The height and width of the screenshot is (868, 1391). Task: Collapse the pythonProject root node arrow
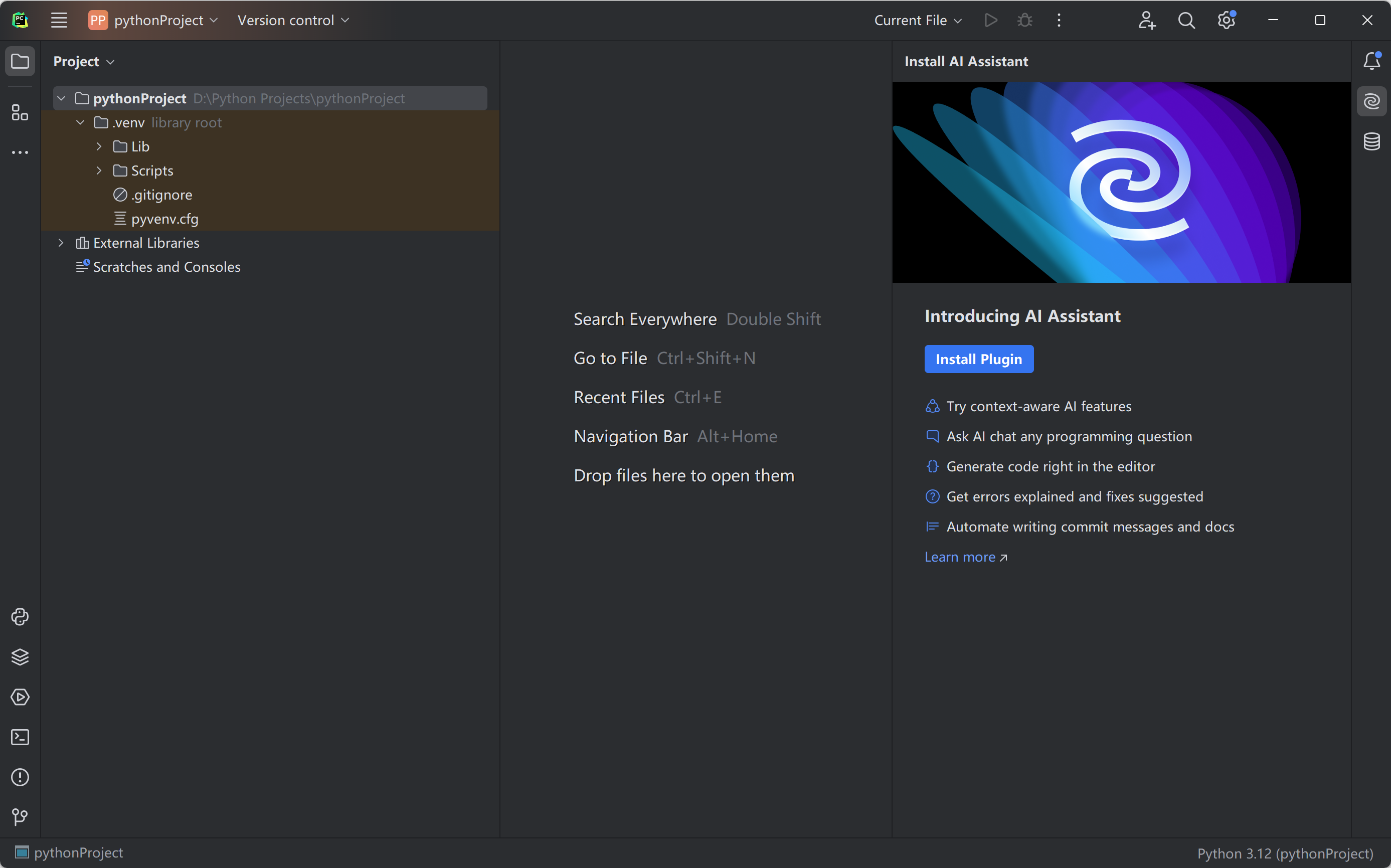click(62, 99)
